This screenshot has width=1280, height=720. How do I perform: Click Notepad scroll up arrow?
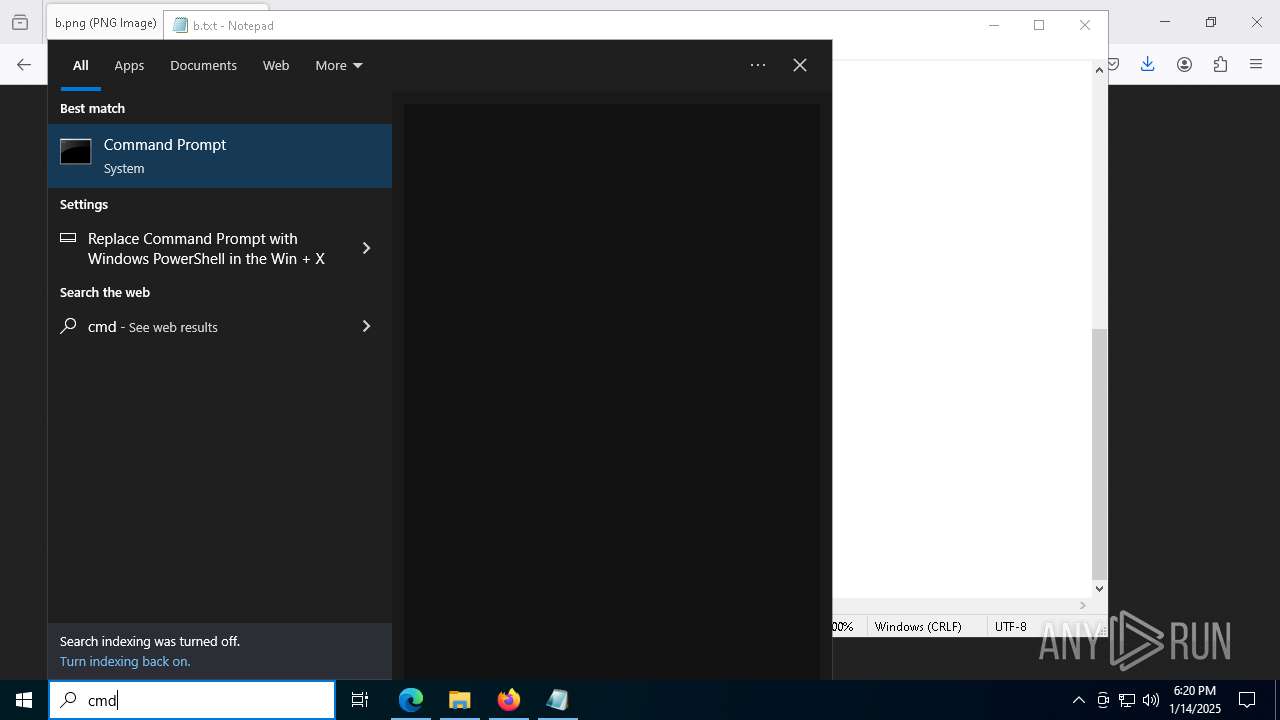click(x=1099, y=70)
